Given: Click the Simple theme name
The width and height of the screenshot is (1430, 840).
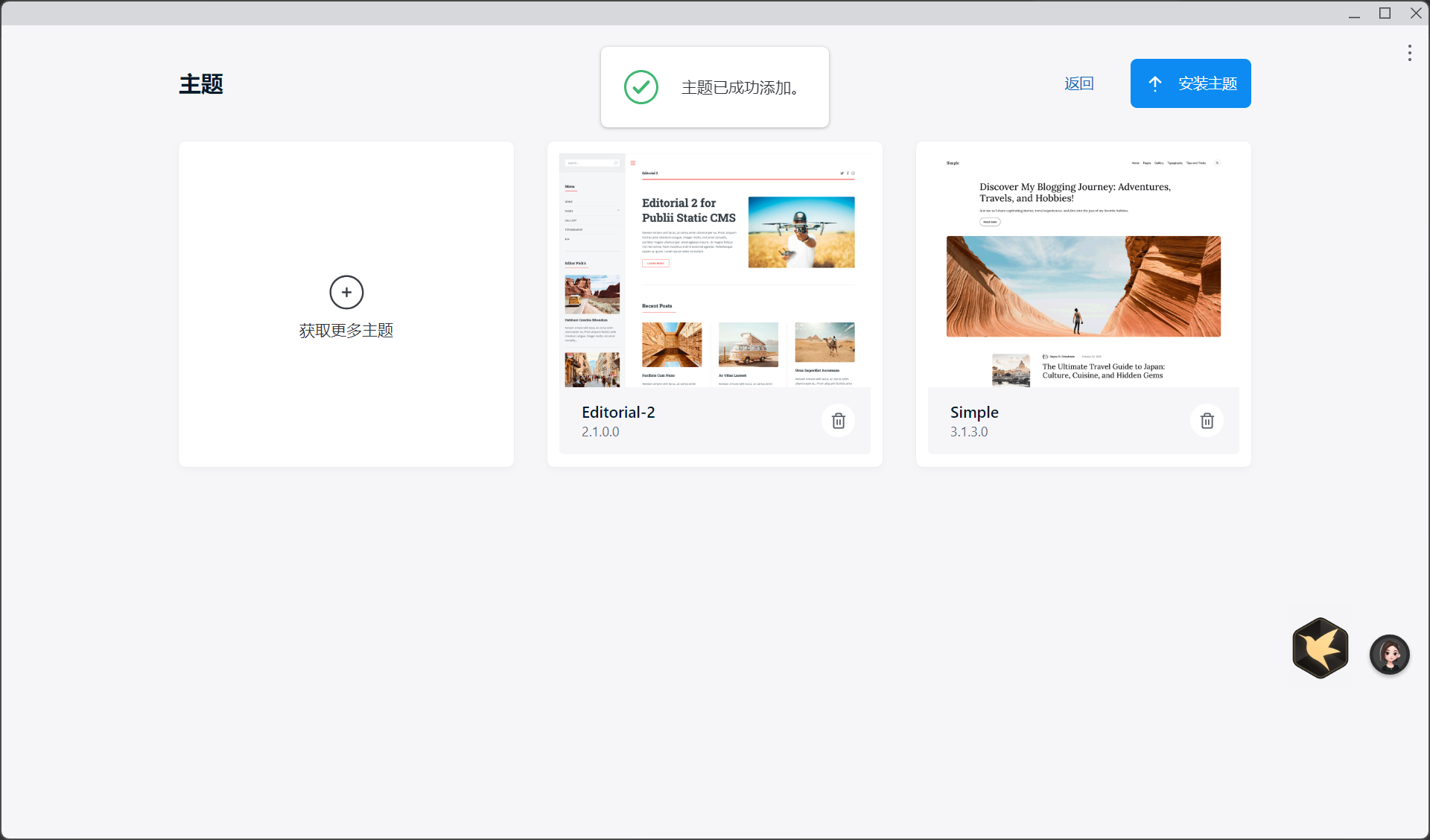Looking at the screenshot, I should click(x=973, y=413).
